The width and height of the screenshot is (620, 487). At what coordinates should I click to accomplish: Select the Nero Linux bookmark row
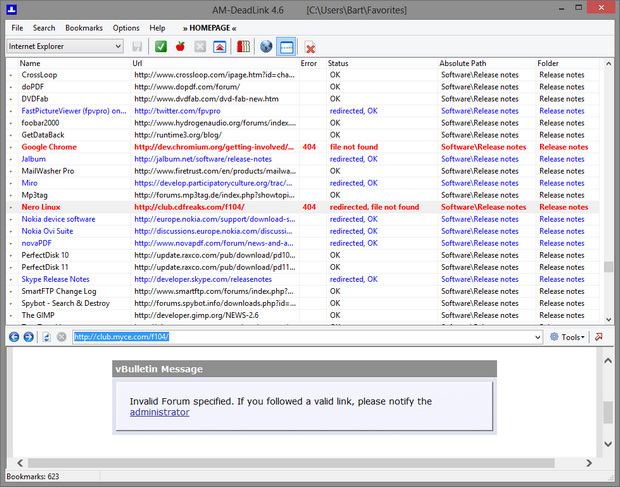click(x=304, y=207)
